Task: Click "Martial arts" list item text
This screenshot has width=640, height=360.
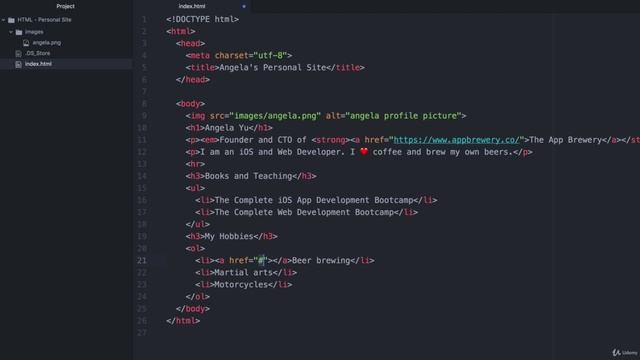Action: click(244, 273)
